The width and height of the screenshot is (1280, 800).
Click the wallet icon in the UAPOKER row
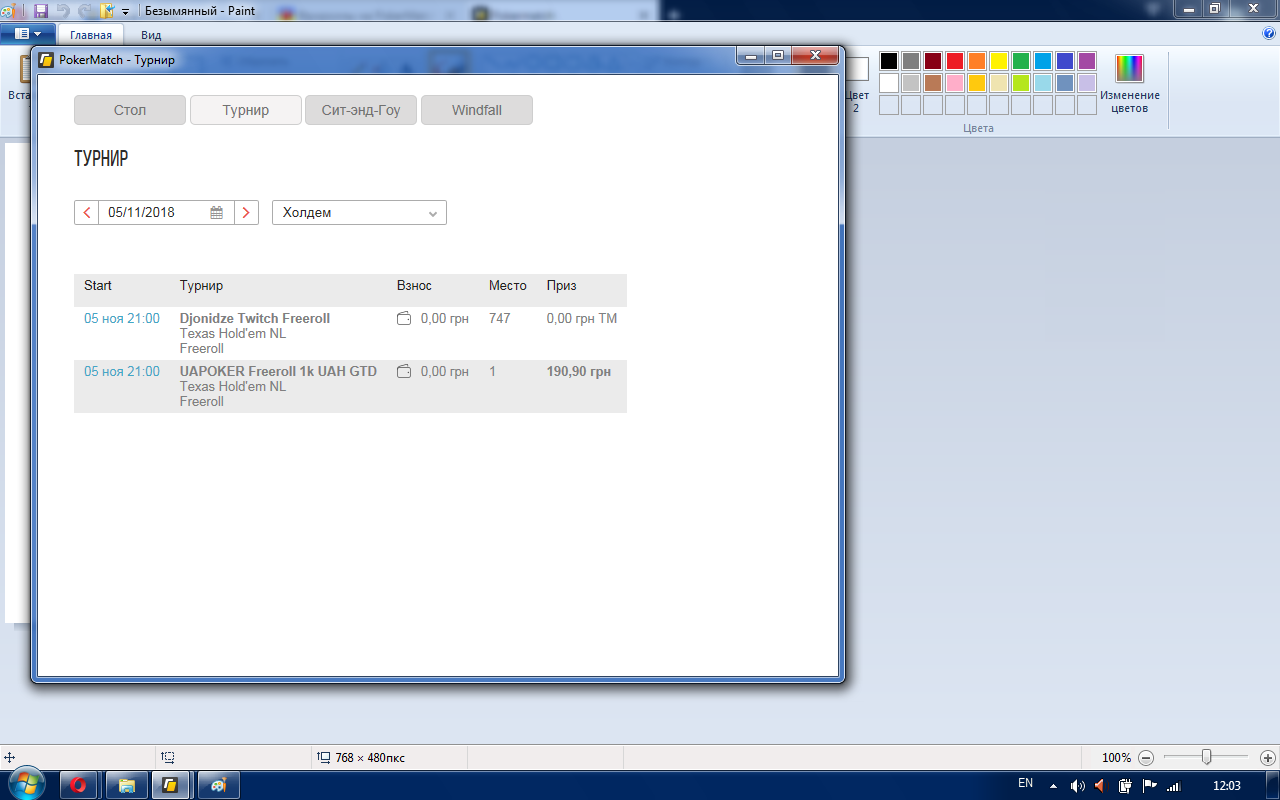(404, 371)
